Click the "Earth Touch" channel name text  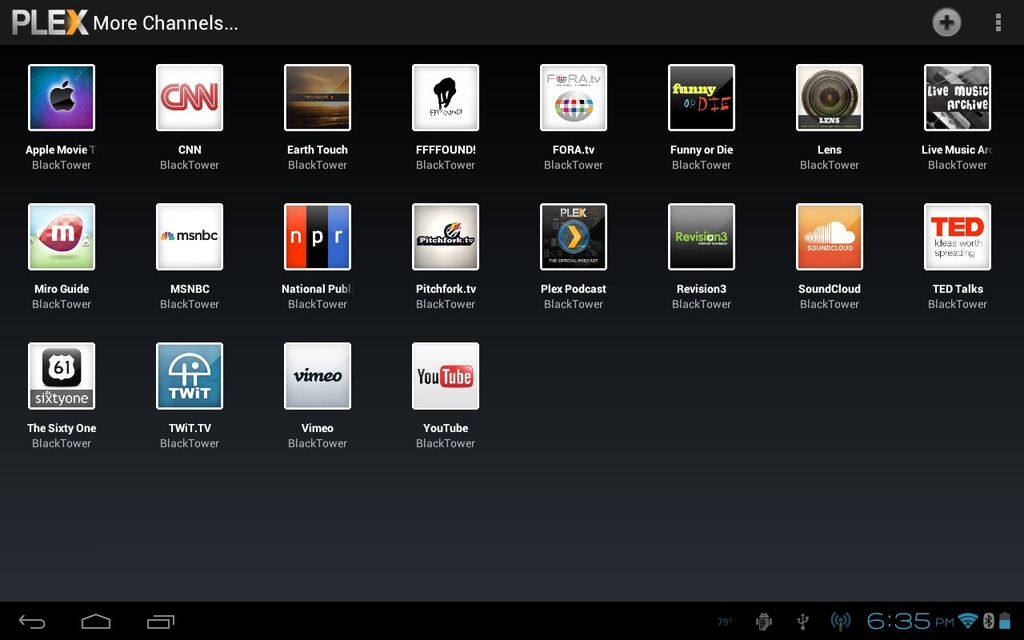pyautogui.click(x=317, y=150)
